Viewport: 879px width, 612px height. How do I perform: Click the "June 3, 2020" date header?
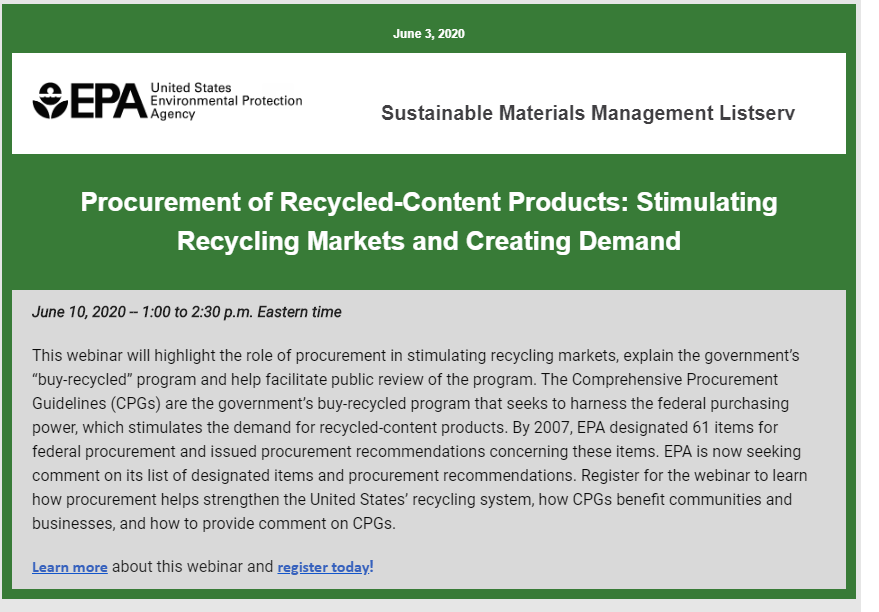coord(429,34)
